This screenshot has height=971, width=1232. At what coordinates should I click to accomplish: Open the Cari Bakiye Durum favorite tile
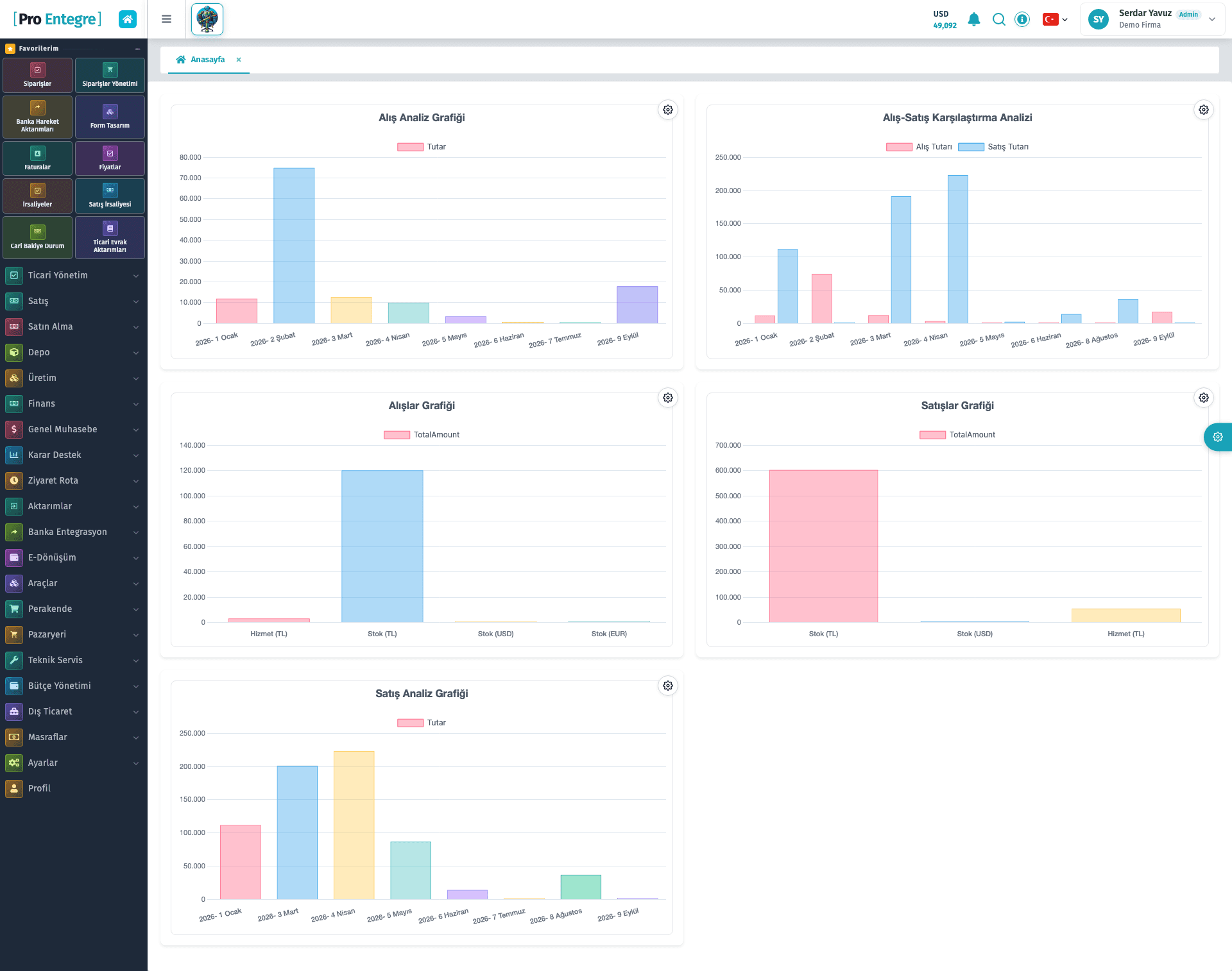tap(37, 237)
